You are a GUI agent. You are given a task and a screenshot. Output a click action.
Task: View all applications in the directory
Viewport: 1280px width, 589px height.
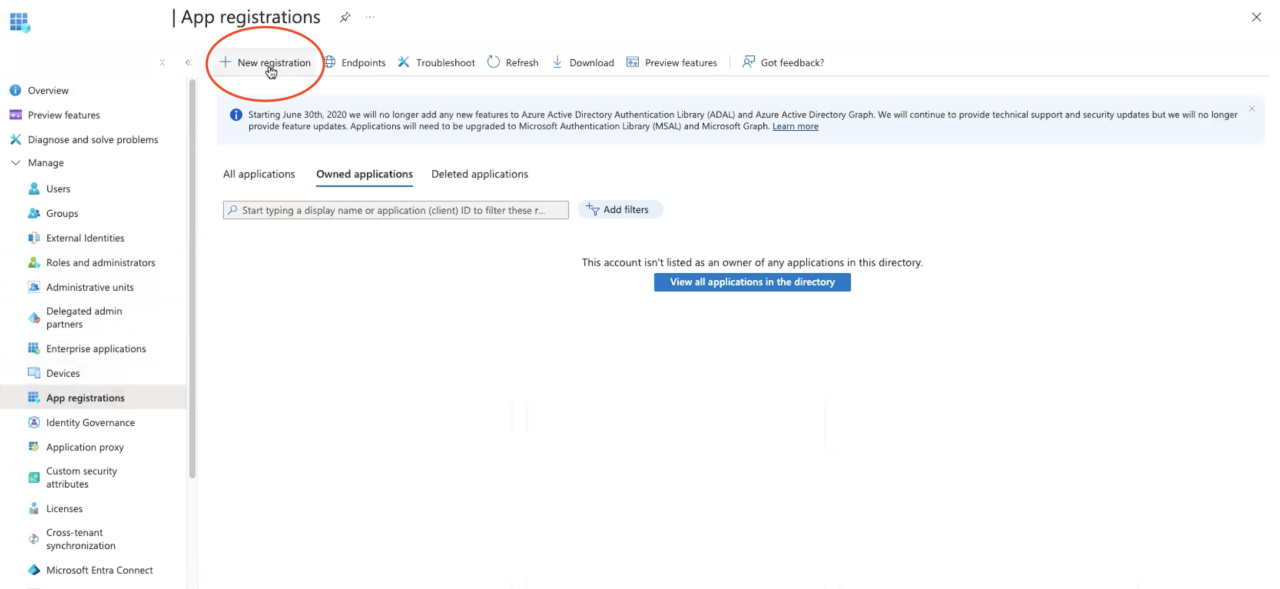point(752,282)
